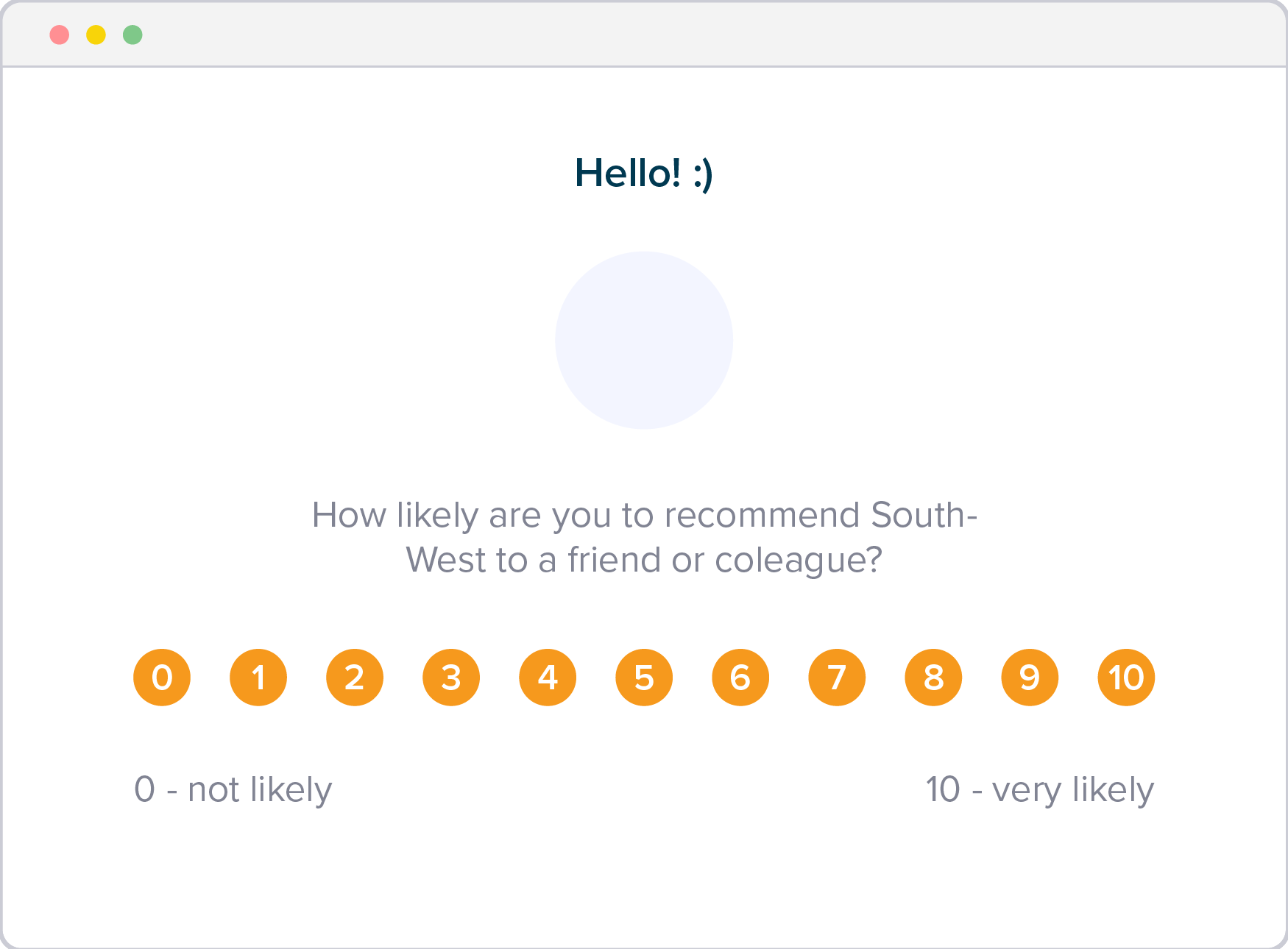Pick score 7 for South-West recommendation
Screen dimensions: 1288x949
coord(837,678)
